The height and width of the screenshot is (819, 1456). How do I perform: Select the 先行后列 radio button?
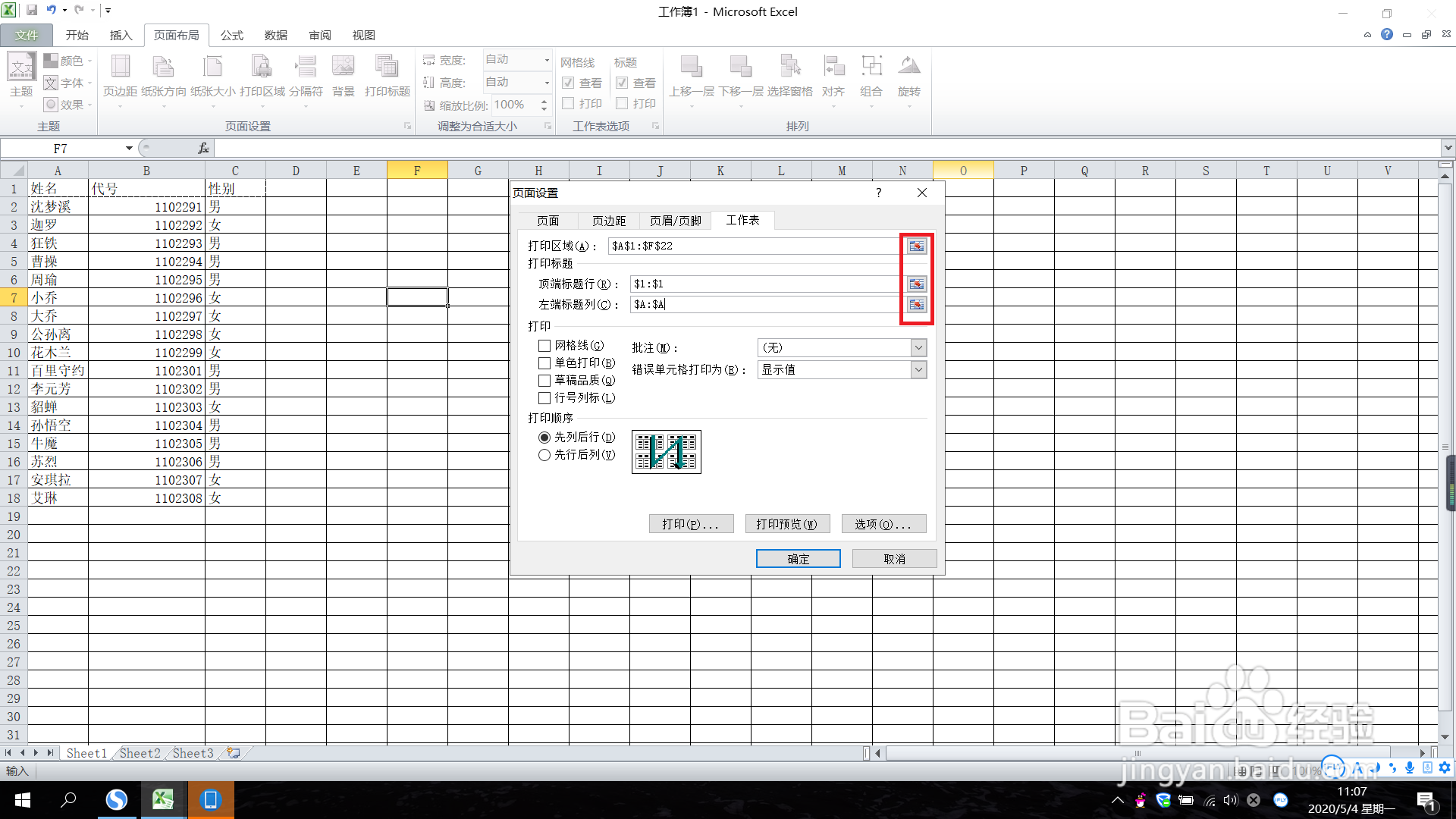point(544,455)
